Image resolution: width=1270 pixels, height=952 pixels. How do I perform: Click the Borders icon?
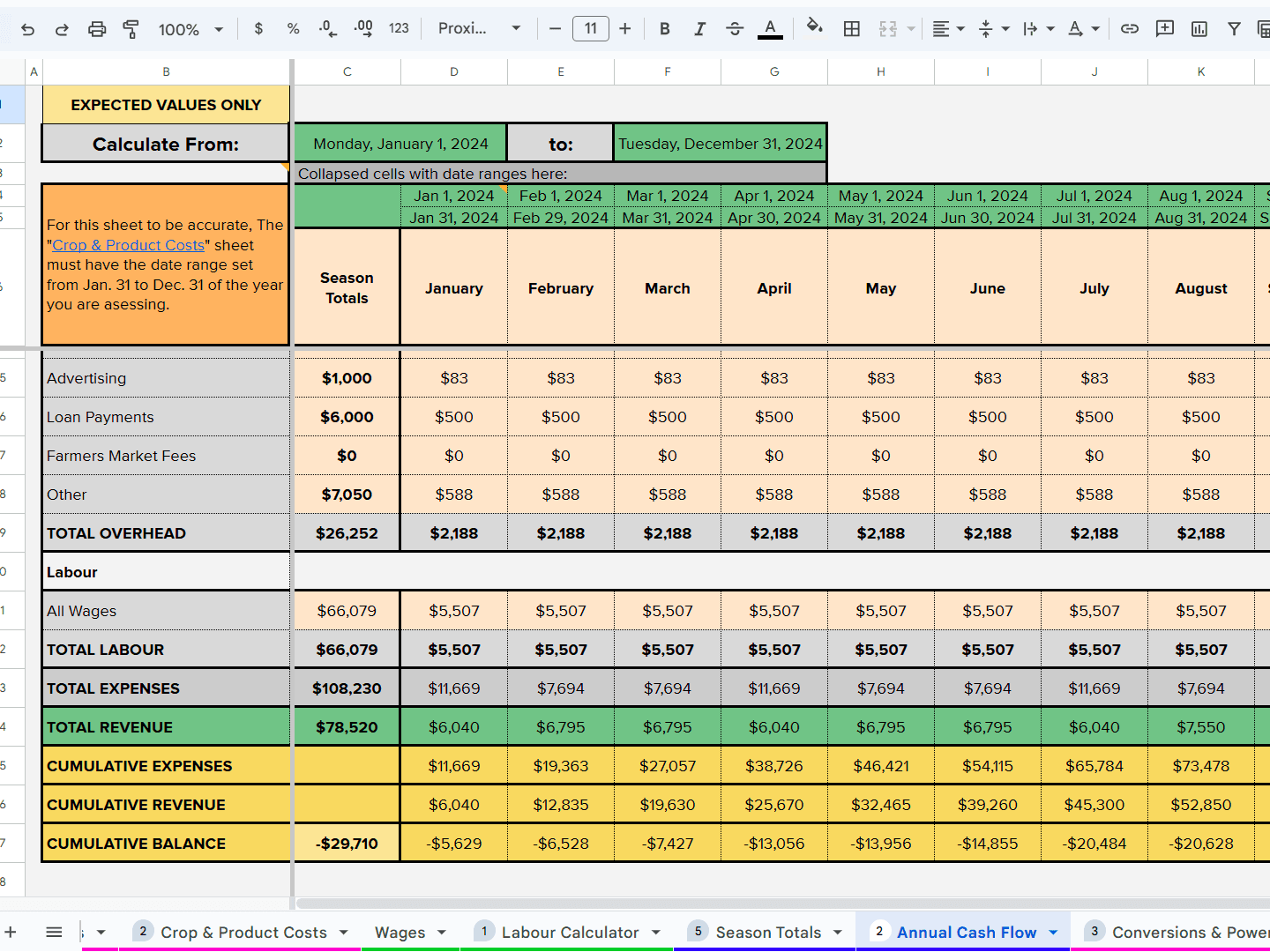click(x=852, y=28)
